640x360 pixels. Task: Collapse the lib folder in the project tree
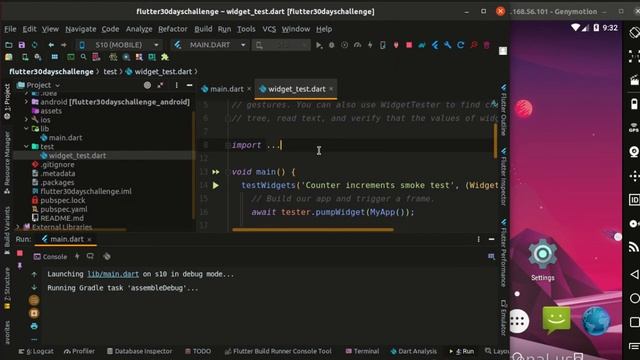[x=27, y=129]
